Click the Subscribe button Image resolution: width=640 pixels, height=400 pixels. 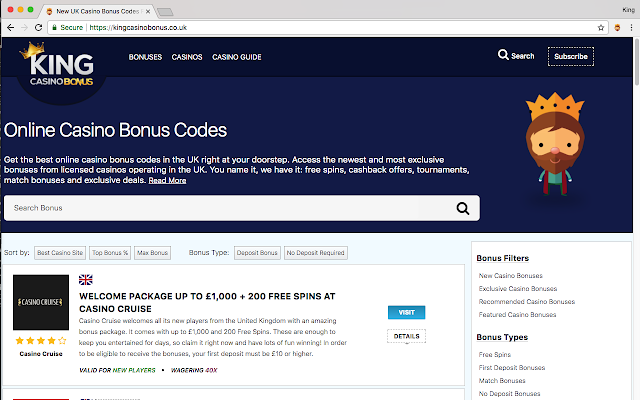571,56
